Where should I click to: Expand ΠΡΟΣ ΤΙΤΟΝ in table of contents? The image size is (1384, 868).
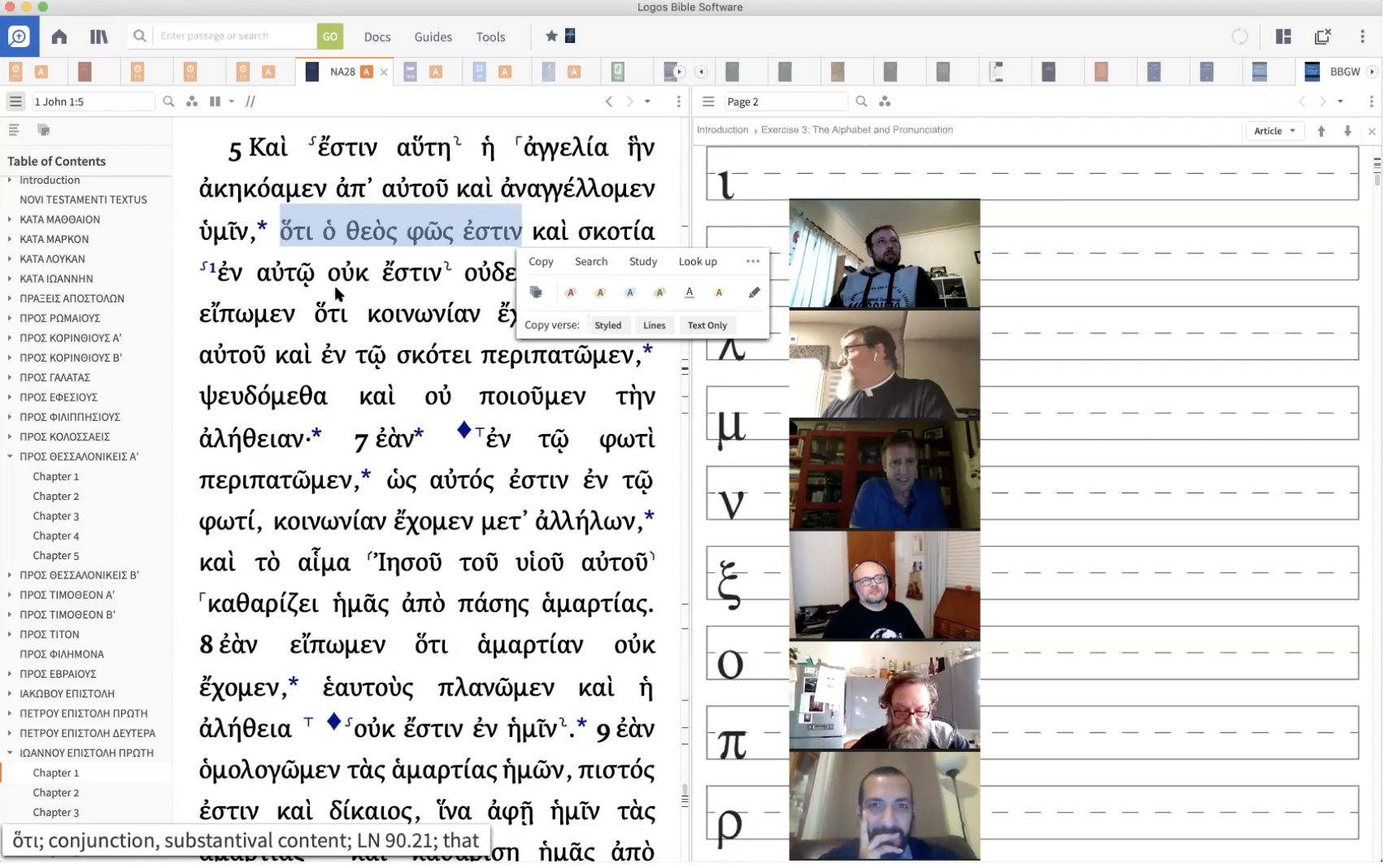[x=10, y=635]
